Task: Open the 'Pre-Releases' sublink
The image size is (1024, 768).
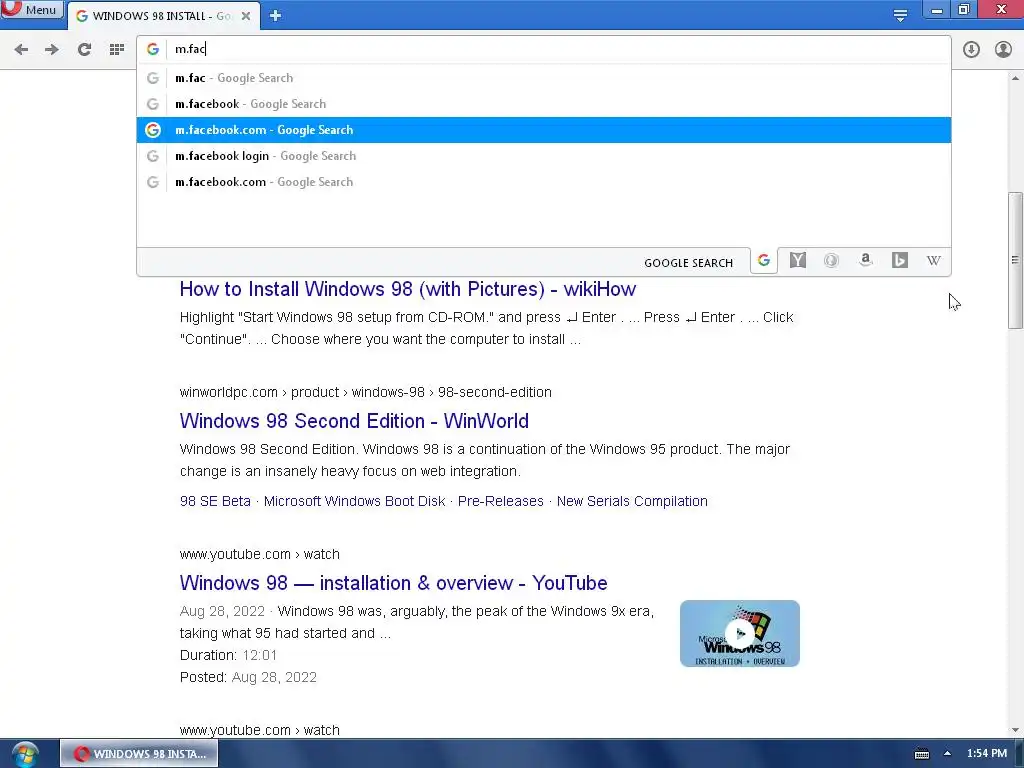Action: [500, 501]
